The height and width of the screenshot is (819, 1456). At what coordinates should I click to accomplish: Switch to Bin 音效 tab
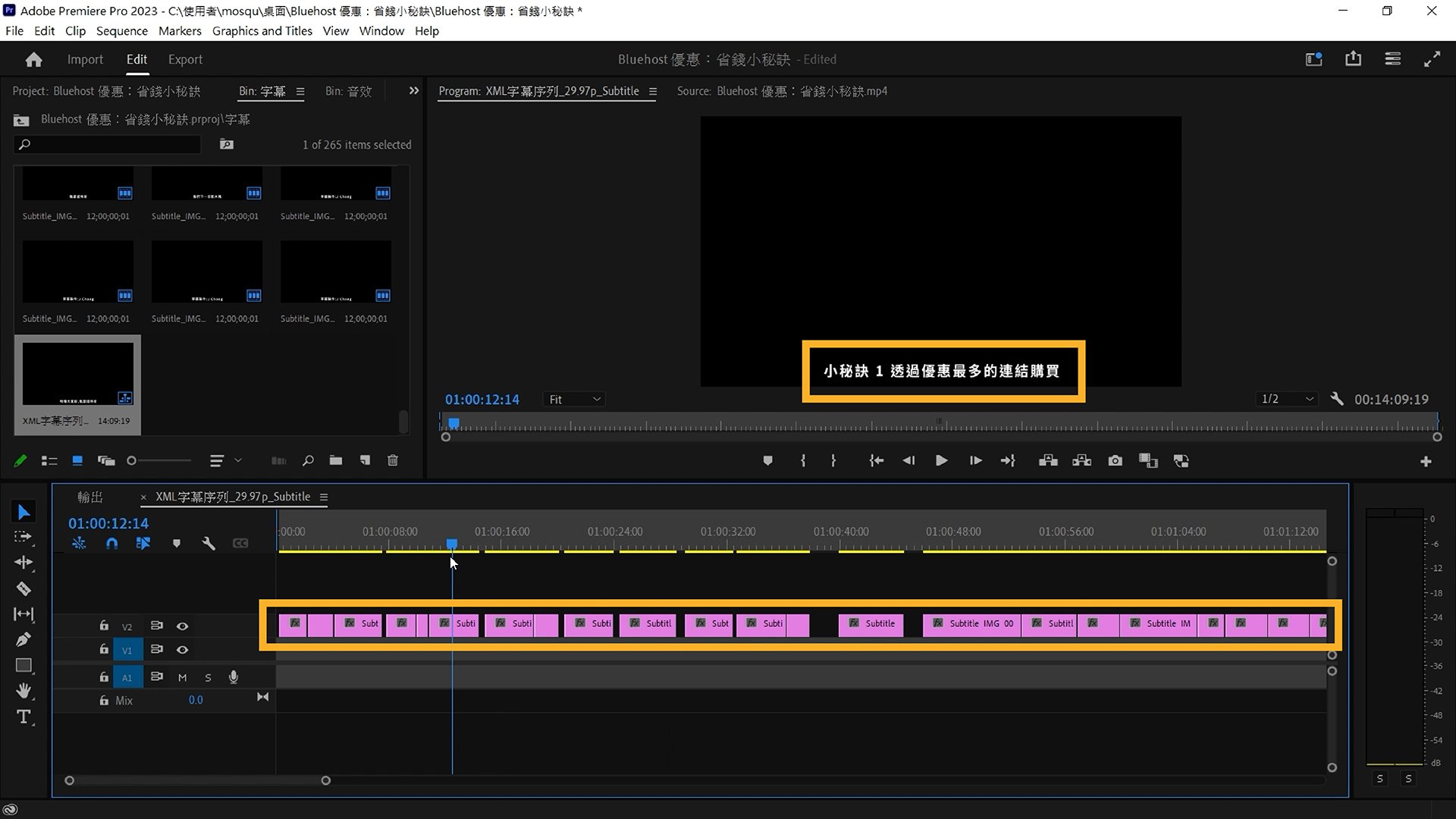(x=348, y=91)
